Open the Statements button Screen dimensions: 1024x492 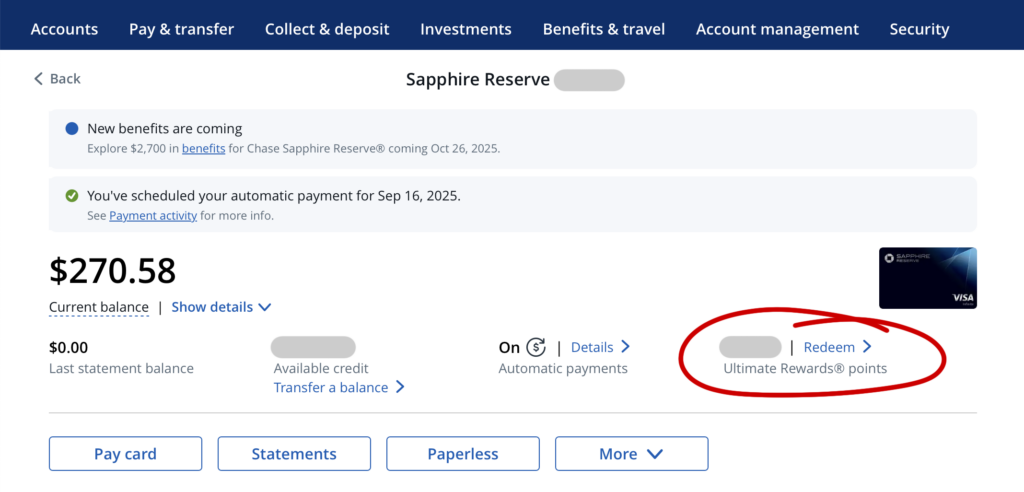point(294,454)
